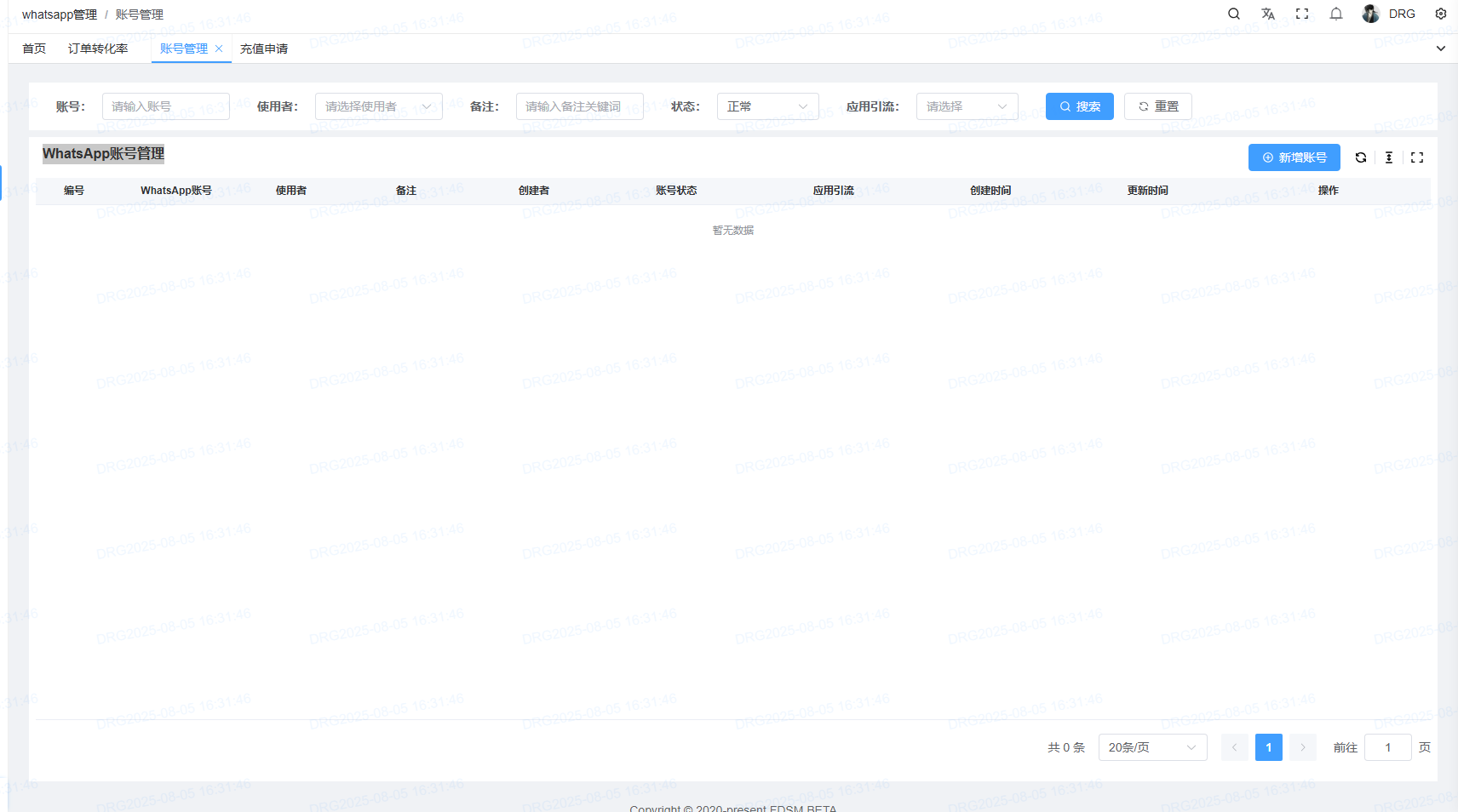This screenshot has height=812, width=1458.
Task: Change the 20条/页 page size selector
Action: 1151,747
